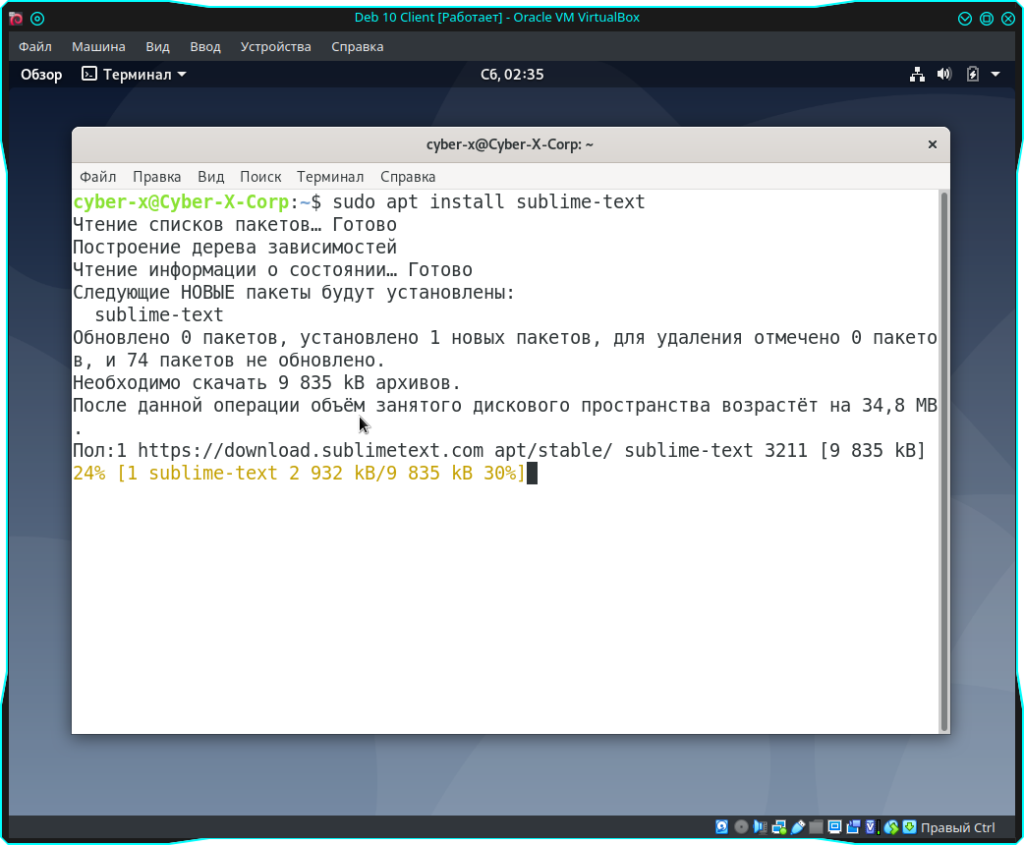Expand the Терминал app menu dropdown in panel
The height and width of the screenshot is (845, 1024).
pos(134,75)
